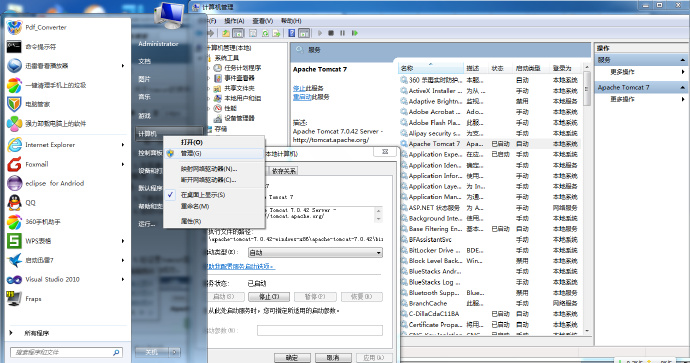Open 电脑管家 shield icon

click(x=14, y=104)
